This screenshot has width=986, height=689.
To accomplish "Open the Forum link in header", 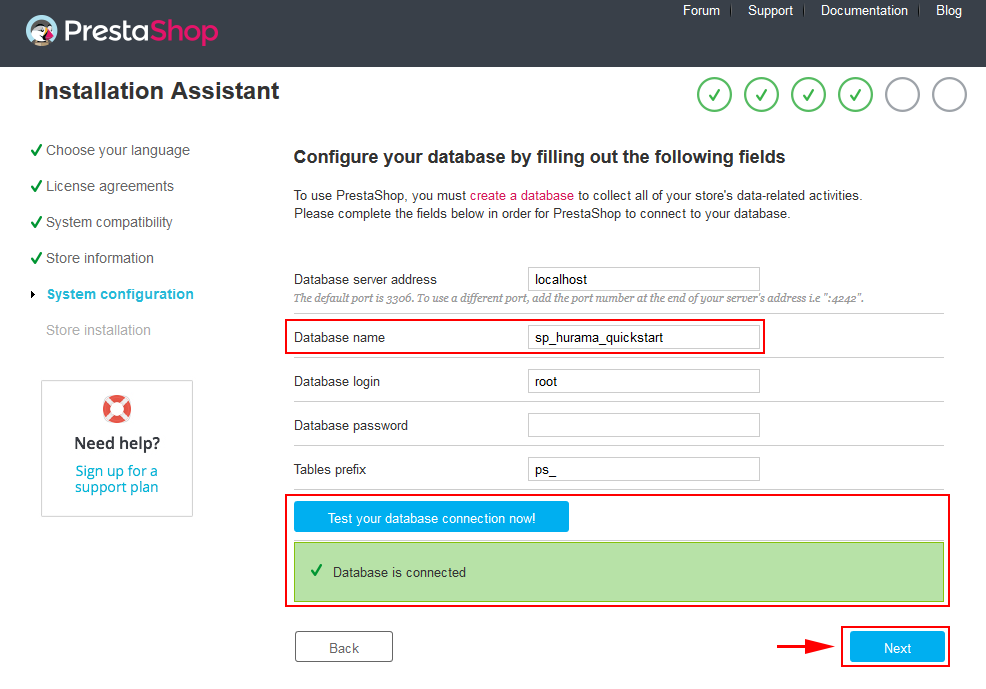I will [x=701, y=11].
